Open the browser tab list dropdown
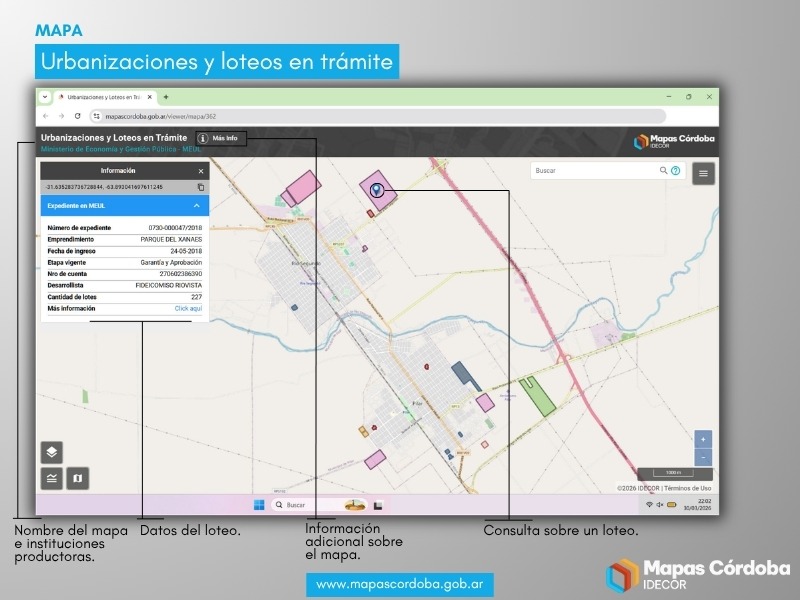The height and width of the screenshot is (600, 800). click(44, 97)
